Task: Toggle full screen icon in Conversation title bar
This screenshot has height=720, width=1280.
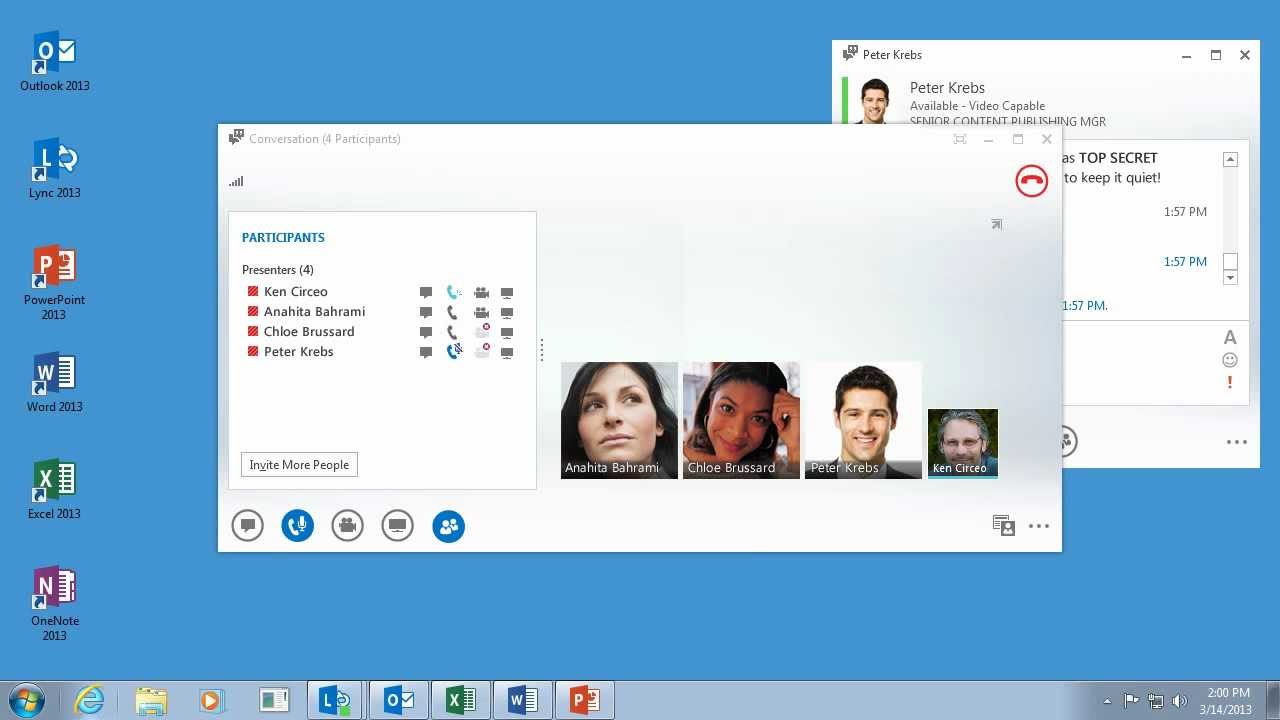Action: (x=960, y=139)
